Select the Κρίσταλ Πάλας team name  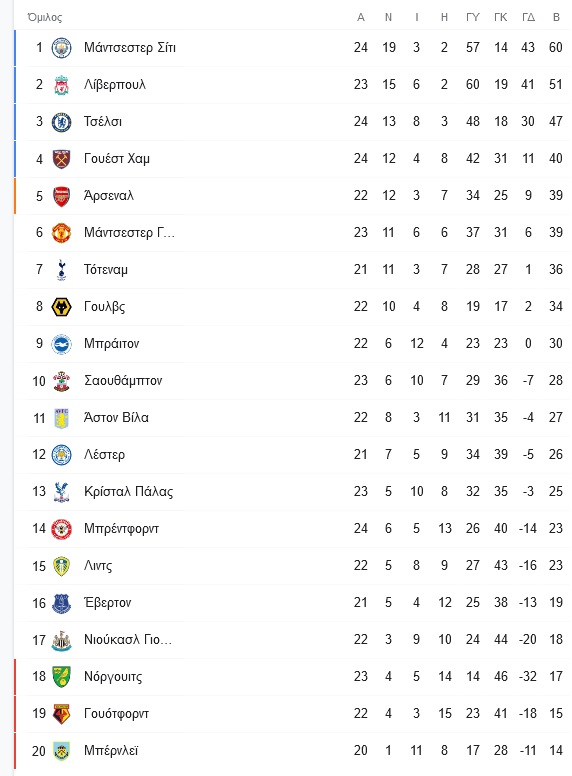[129, 491]
